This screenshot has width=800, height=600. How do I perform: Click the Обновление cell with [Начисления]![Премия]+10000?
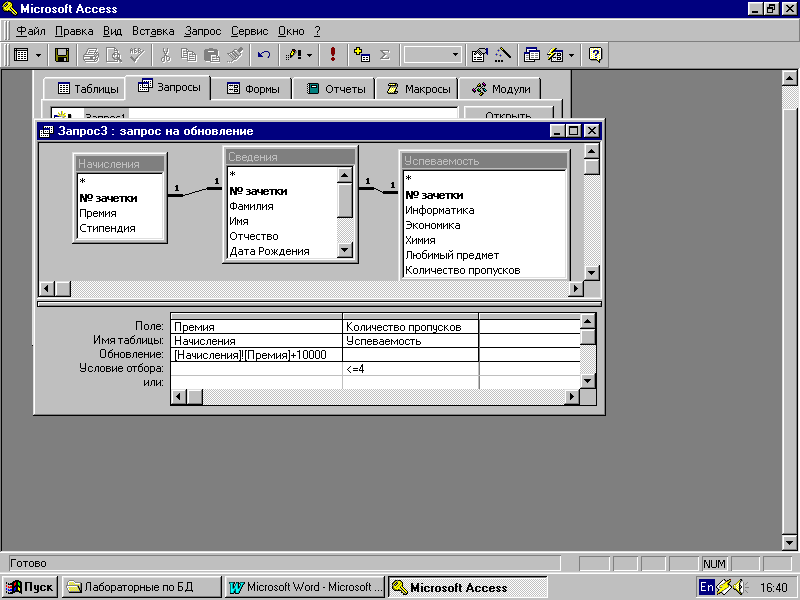point(257,355)
